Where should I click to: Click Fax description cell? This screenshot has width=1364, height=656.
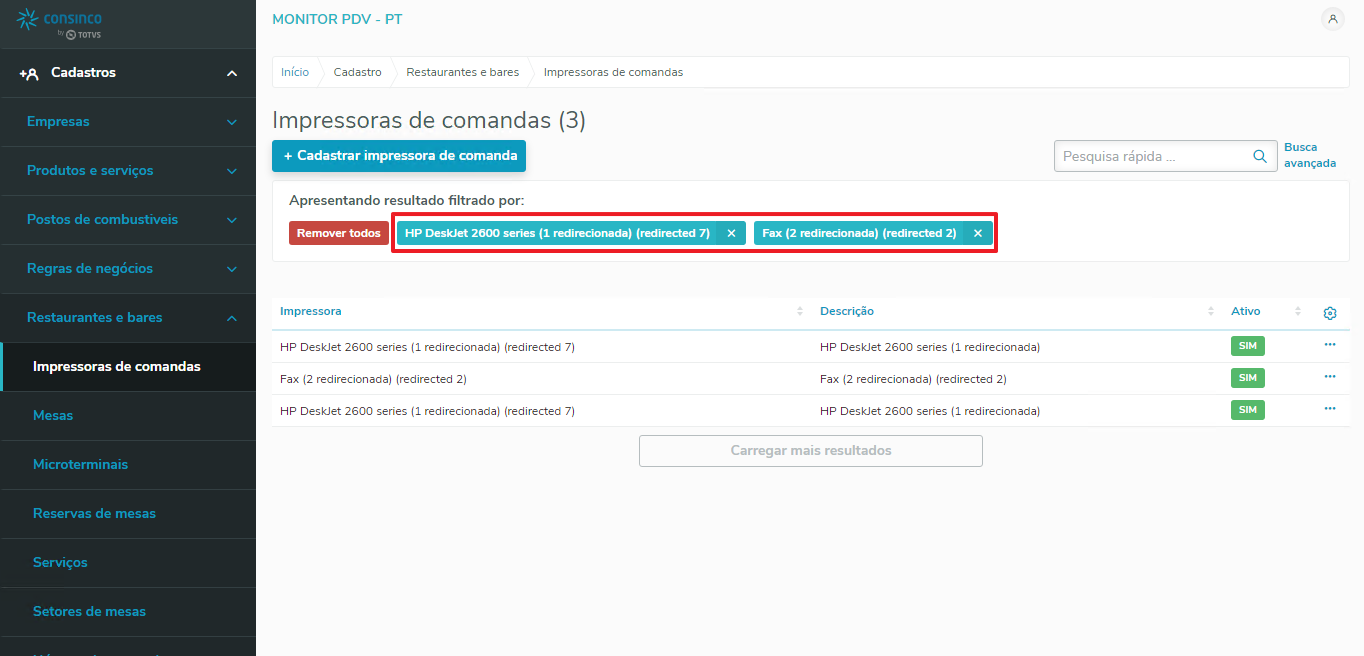913,379
